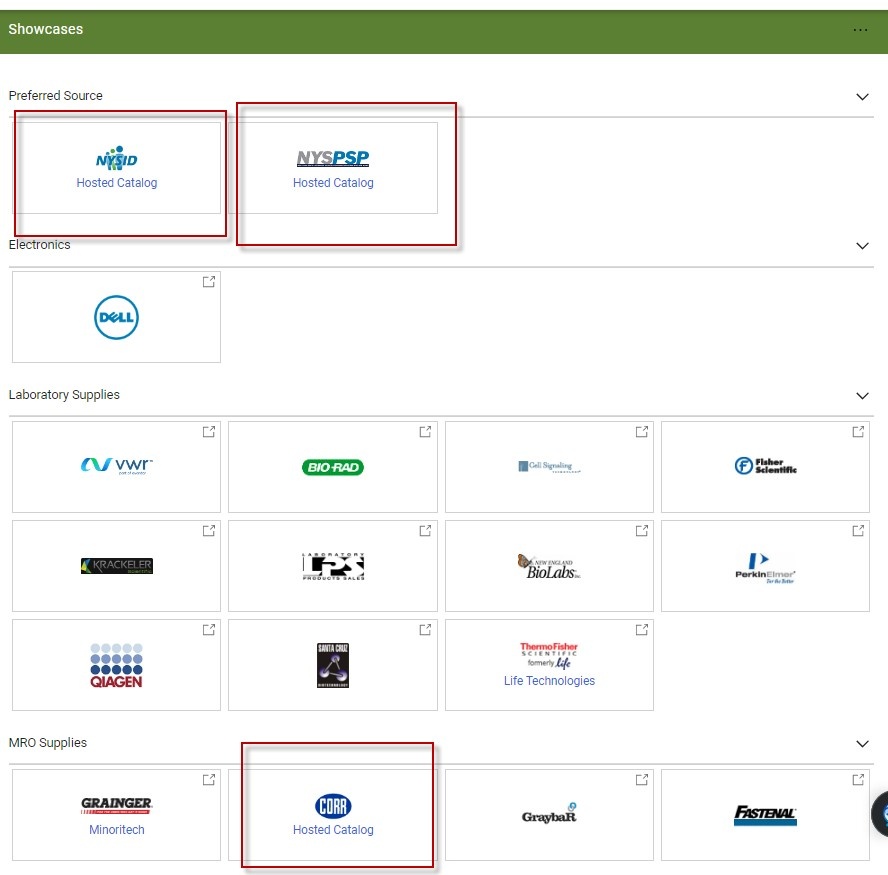The image size is (888, 875).
Task: Click the VWR supplier logo
Action: [x=116, y=465]
